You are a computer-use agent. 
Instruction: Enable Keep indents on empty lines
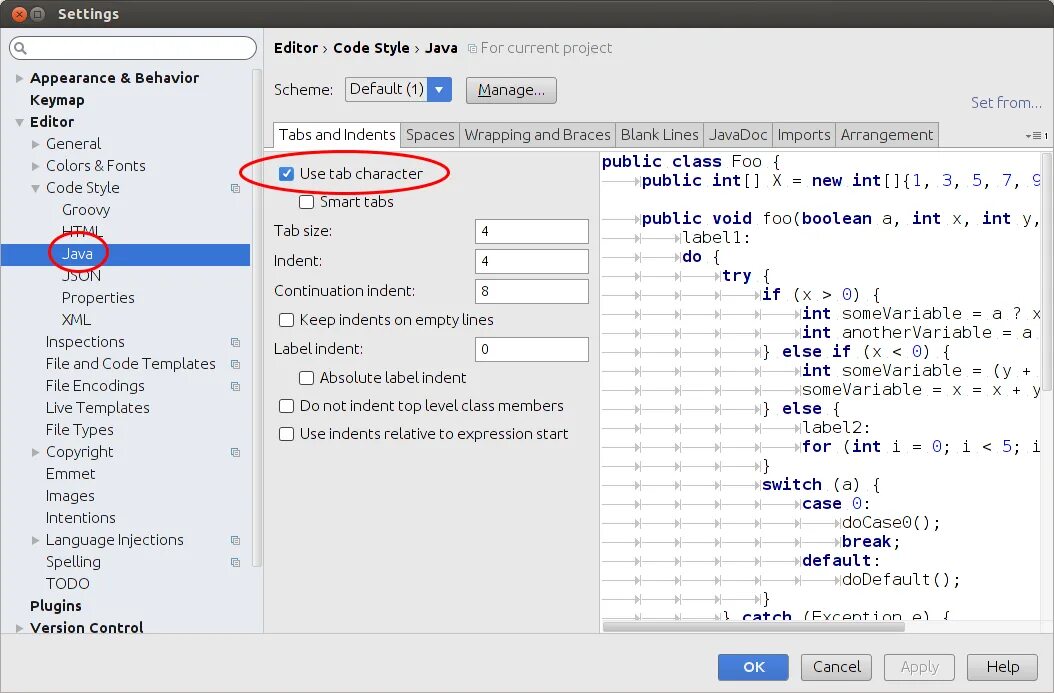[286, 320]
